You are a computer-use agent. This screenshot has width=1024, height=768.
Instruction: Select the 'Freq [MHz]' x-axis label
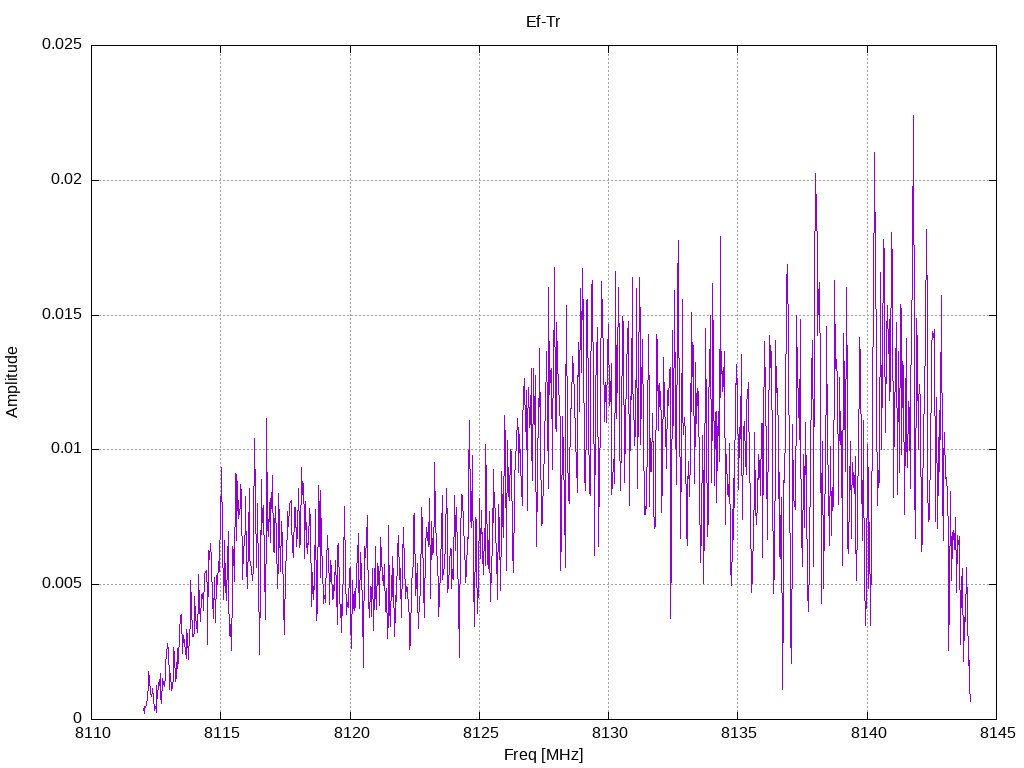tap(543, 755)
